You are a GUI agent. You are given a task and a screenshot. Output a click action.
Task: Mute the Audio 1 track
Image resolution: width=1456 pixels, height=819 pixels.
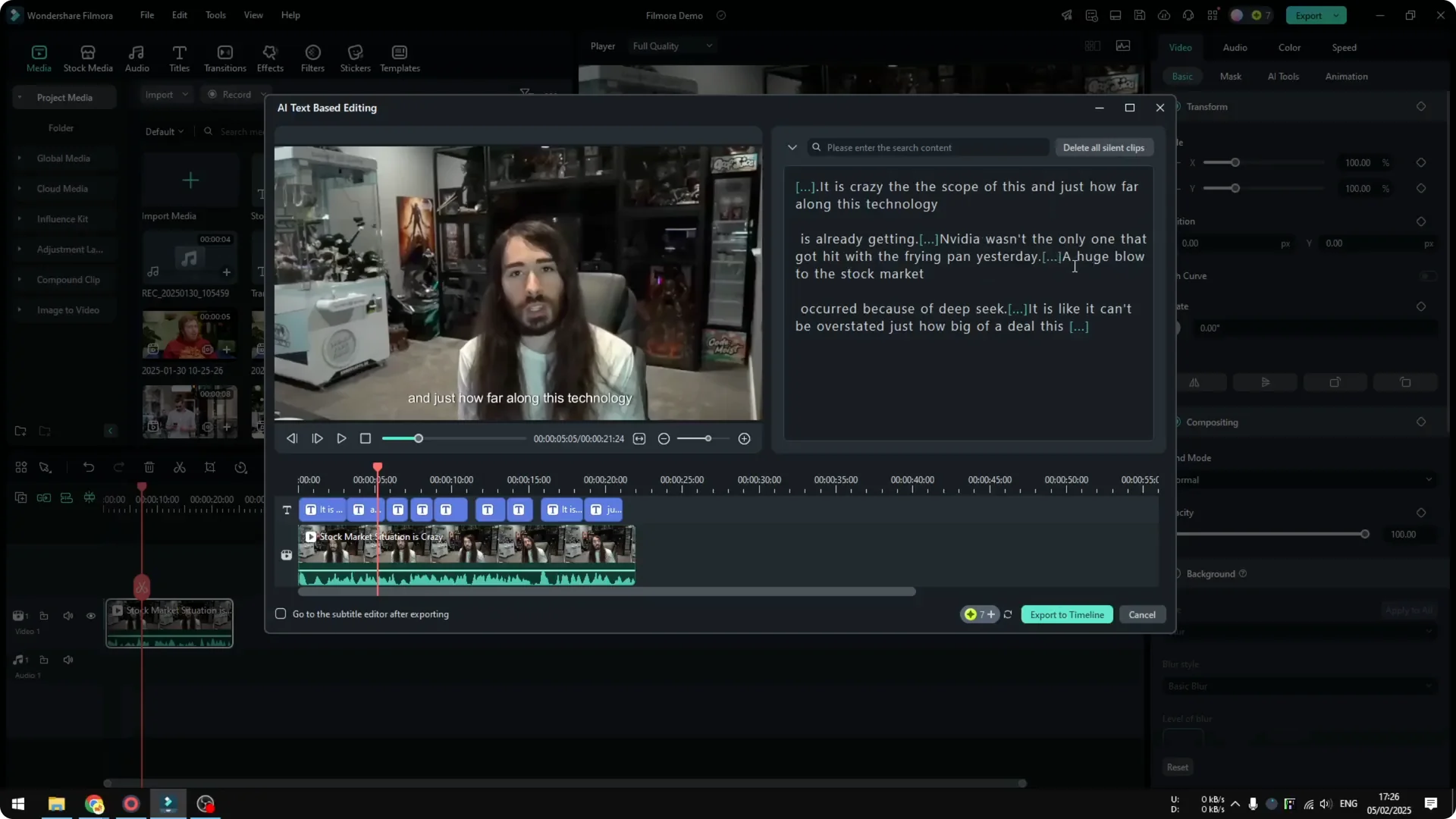68,660
